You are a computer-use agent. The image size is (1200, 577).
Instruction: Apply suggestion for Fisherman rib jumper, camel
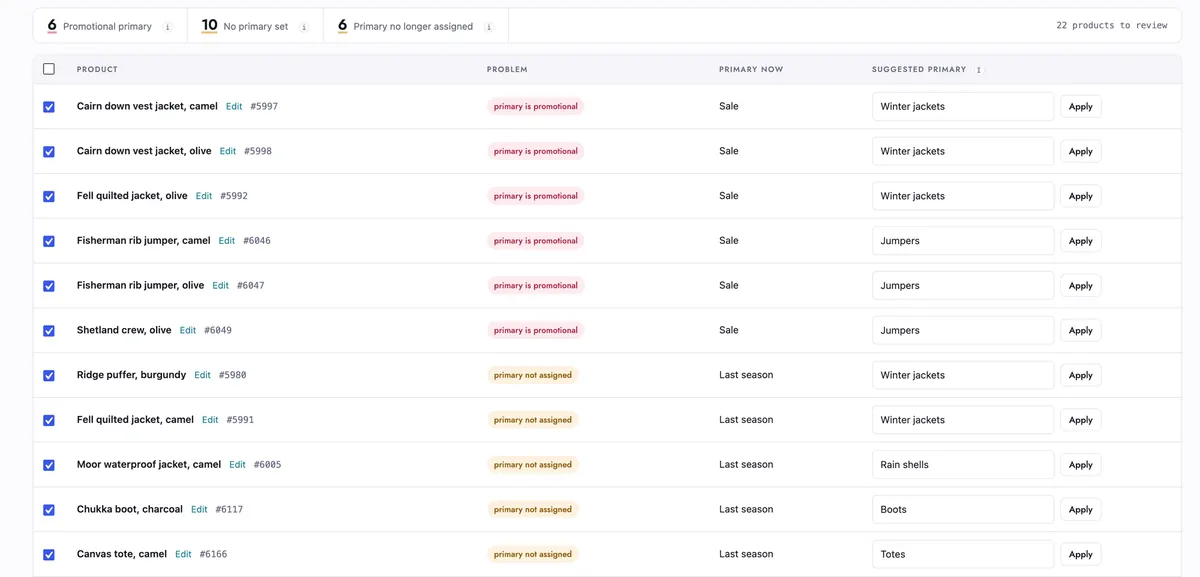[1081, 241]
